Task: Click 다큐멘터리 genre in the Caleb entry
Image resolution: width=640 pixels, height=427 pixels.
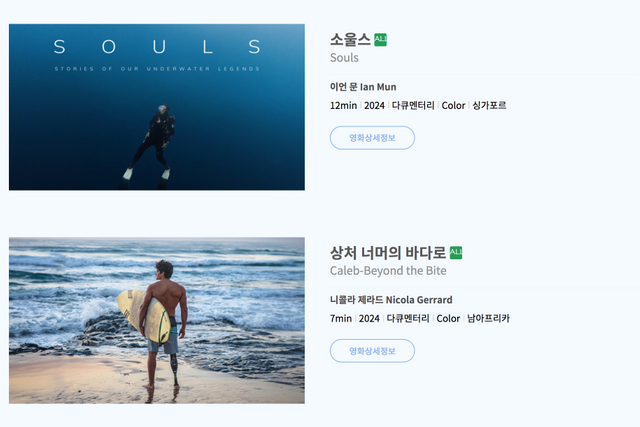Action: click(x=408, y=318)
